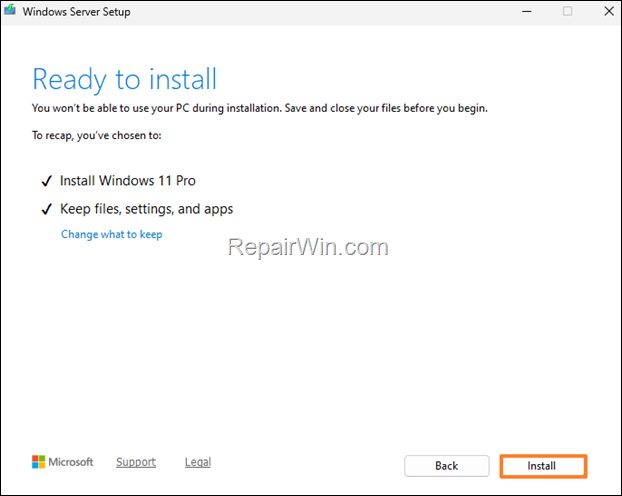Minimize the Windows Server Setup window
622x496 pixels.
(x=526, y=12)
